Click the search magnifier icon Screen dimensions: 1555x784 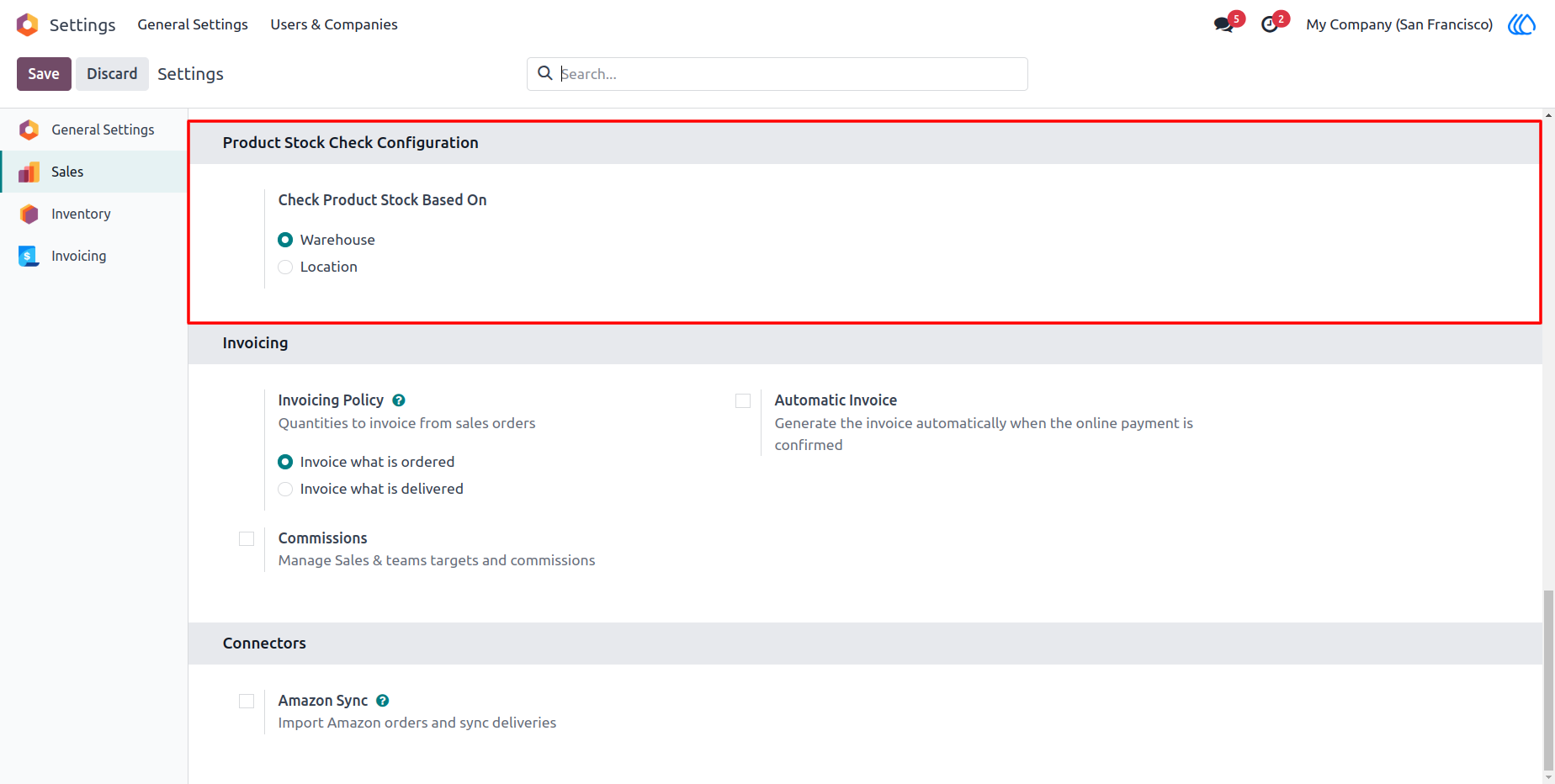(x=545, y=73)
